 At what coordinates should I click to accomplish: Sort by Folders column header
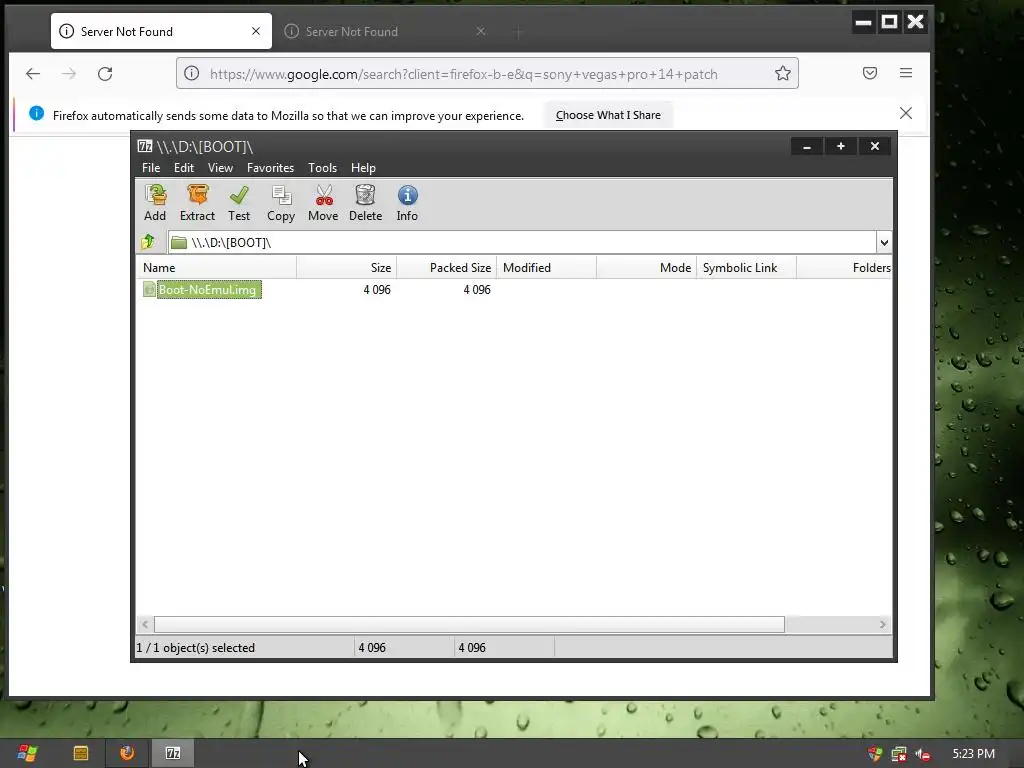pos(844,268)
